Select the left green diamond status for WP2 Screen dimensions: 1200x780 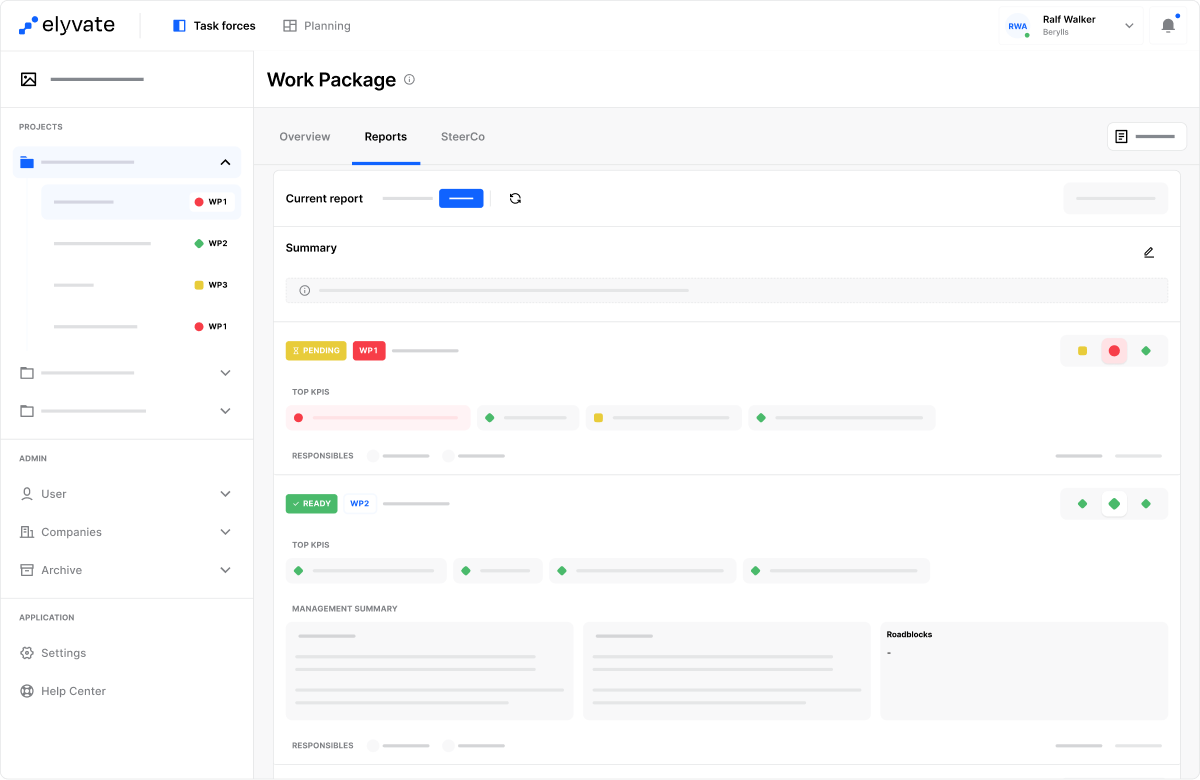click(1082, 504)
